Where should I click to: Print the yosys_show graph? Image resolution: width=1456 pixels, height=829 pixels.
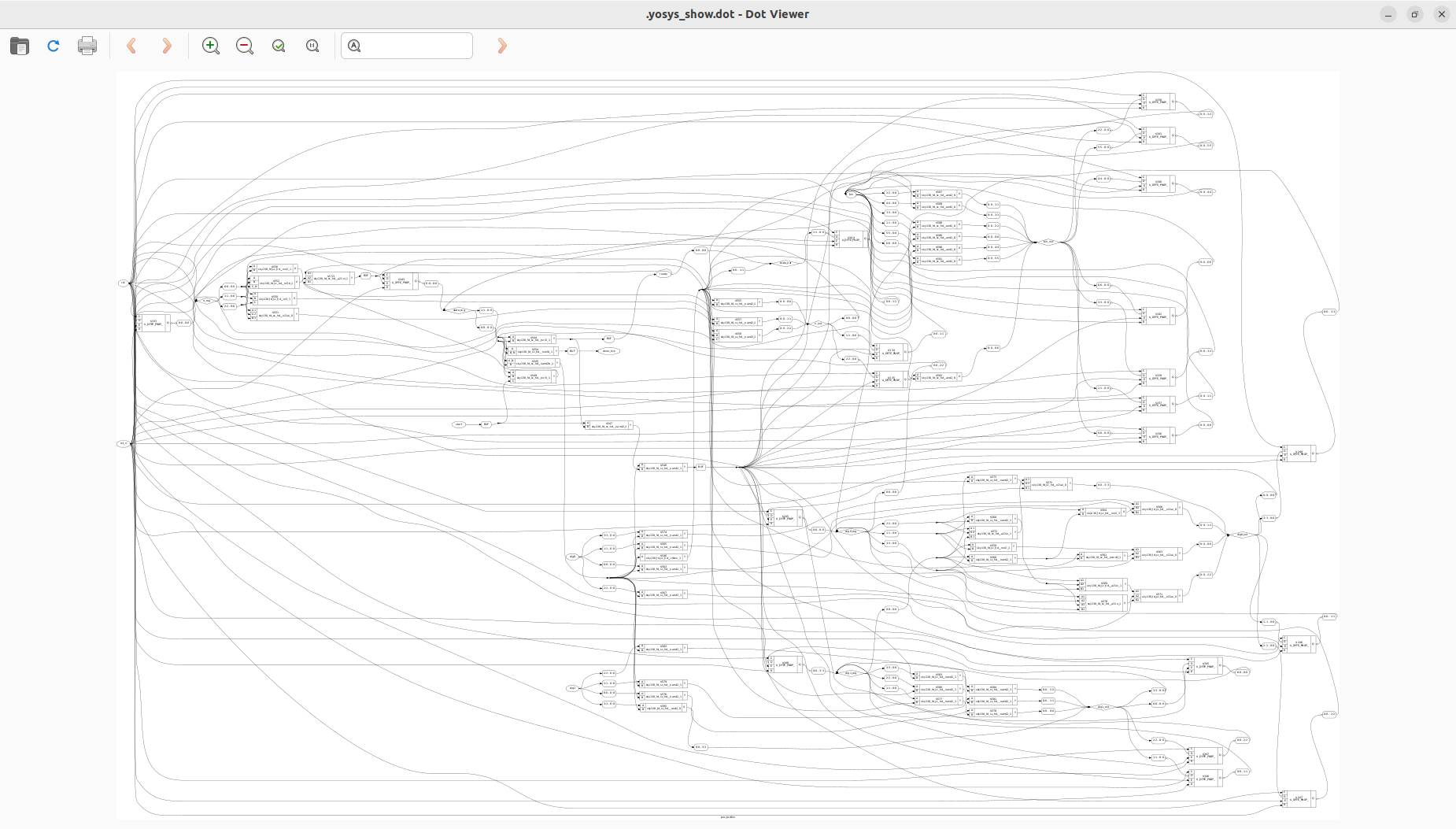[87, 46]
